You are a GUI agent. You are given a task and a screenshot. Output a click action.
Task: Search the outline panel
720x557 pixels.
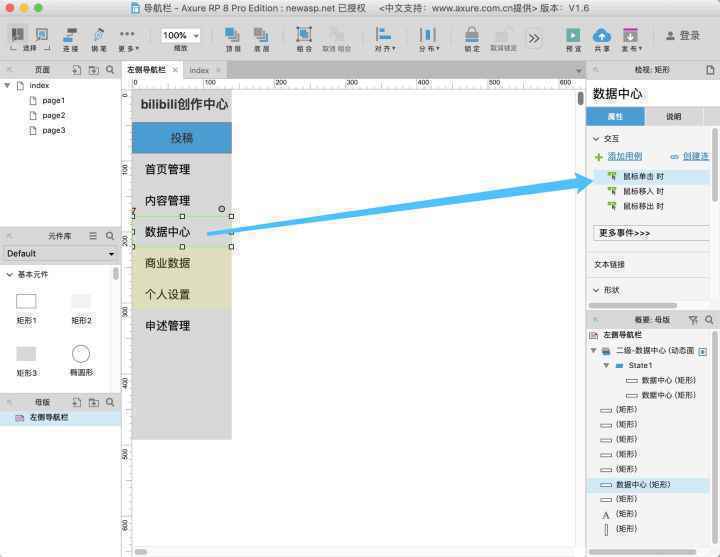coord(709,320)
